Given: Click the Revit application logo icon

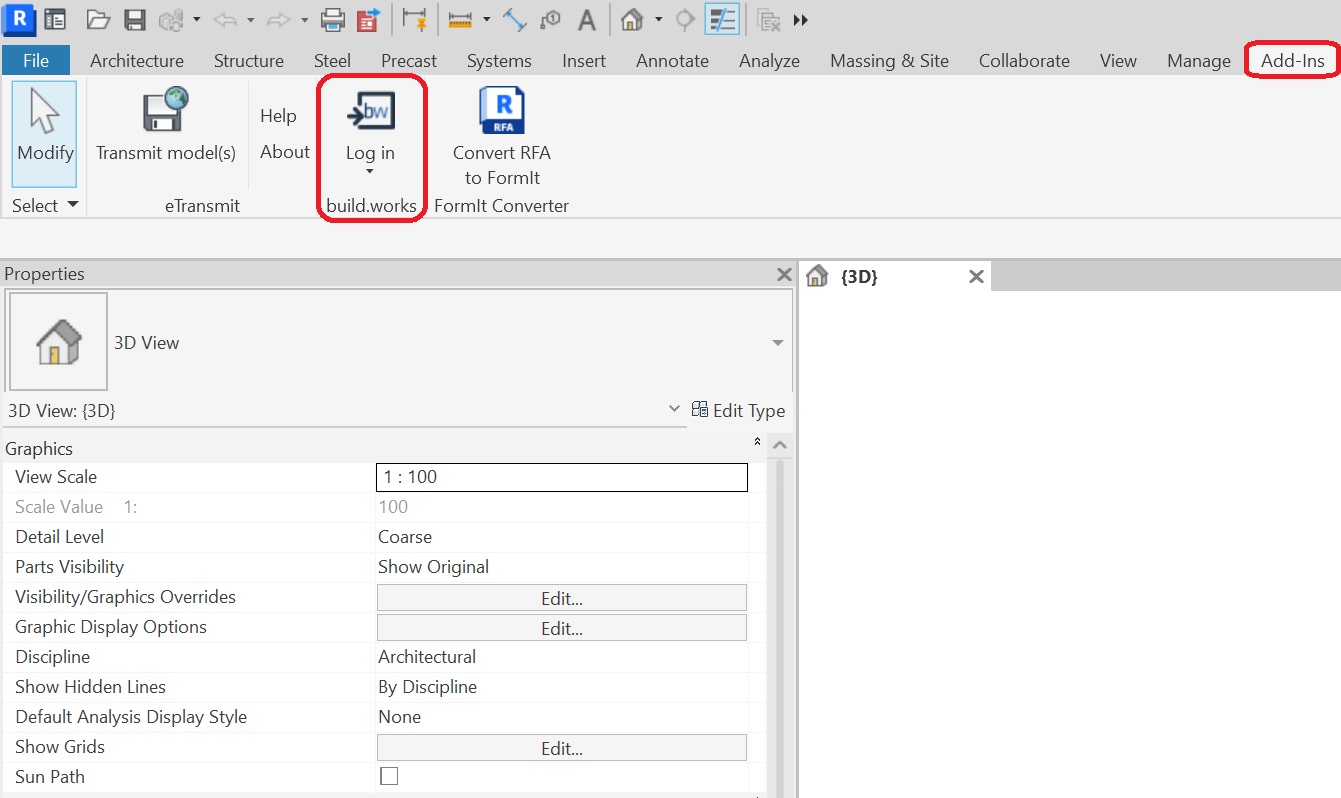Looking at the screenshot, I should [x=19, y=18].
